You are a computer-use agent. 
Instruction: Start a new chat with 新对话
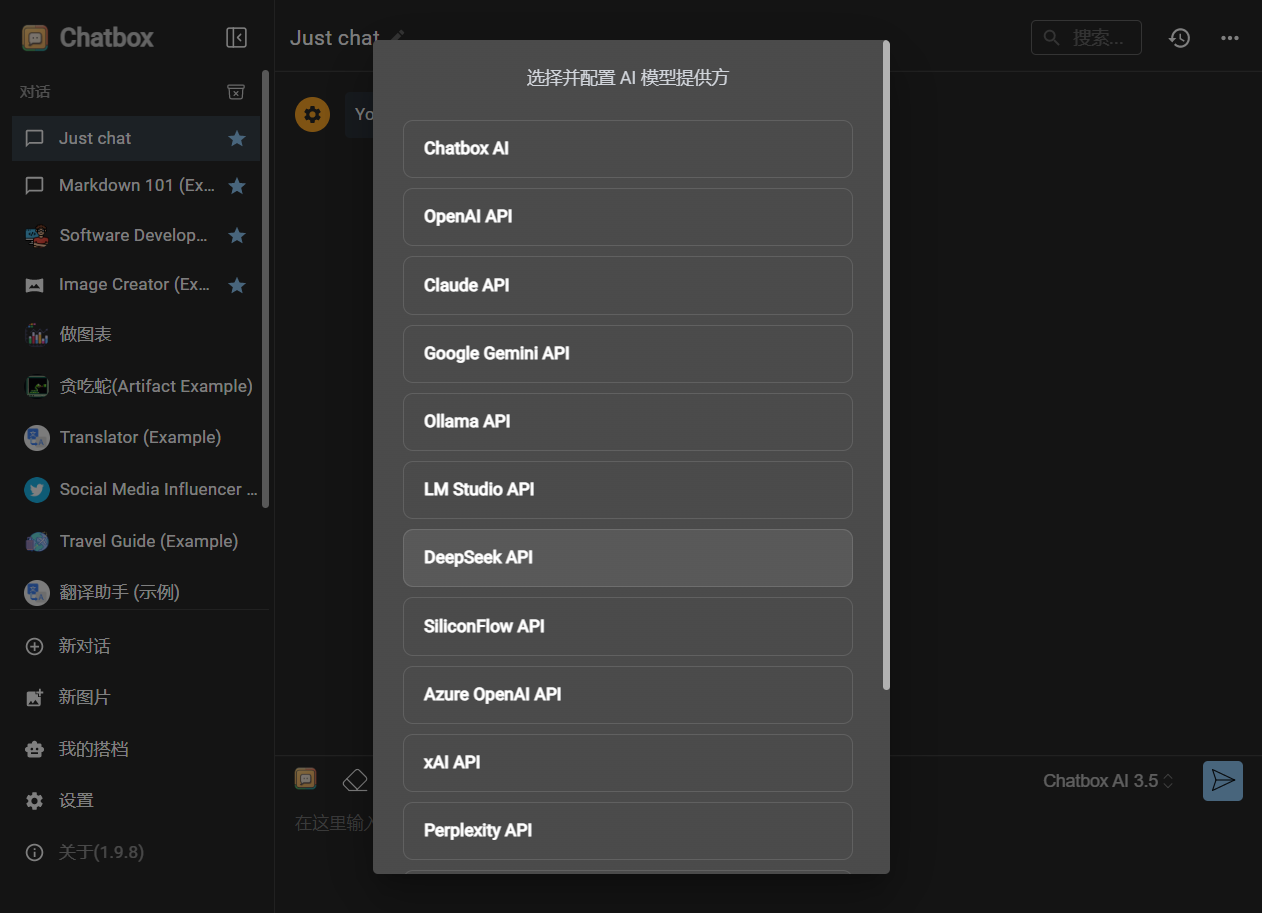(136, 646)
